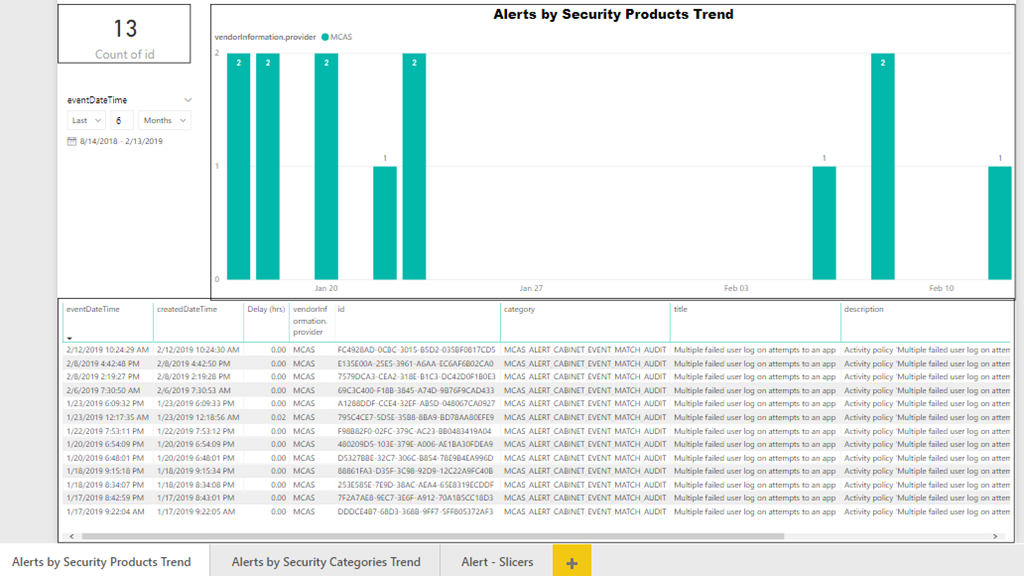Sort by createdDateTime column header
1024x576 pixels.
coord(187,310)
